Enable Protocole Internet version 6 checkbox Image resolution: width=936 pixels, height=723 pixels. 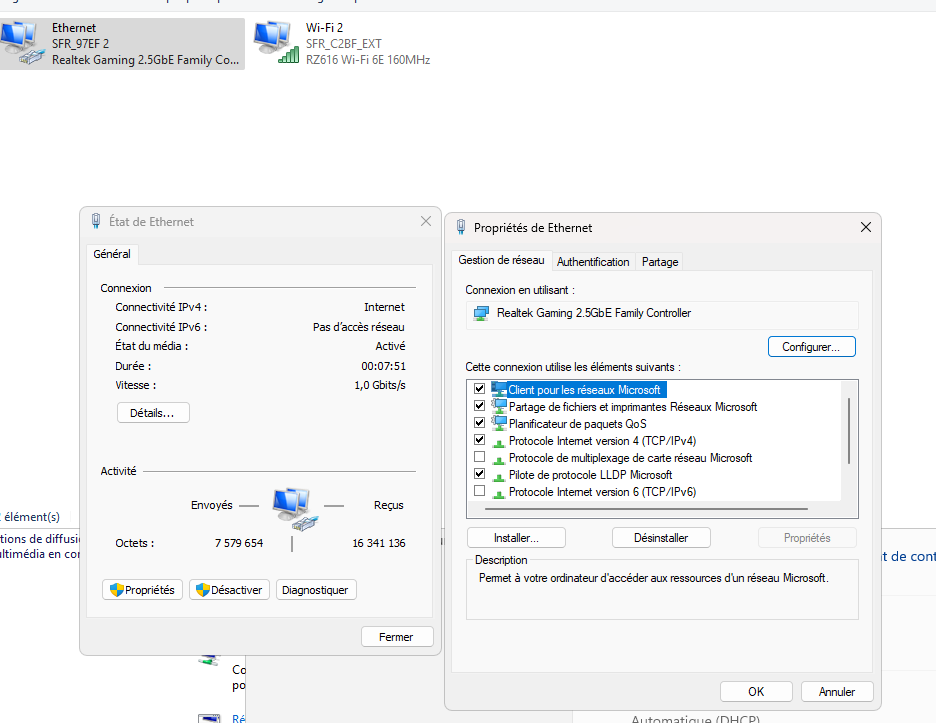tap(479, 491)
